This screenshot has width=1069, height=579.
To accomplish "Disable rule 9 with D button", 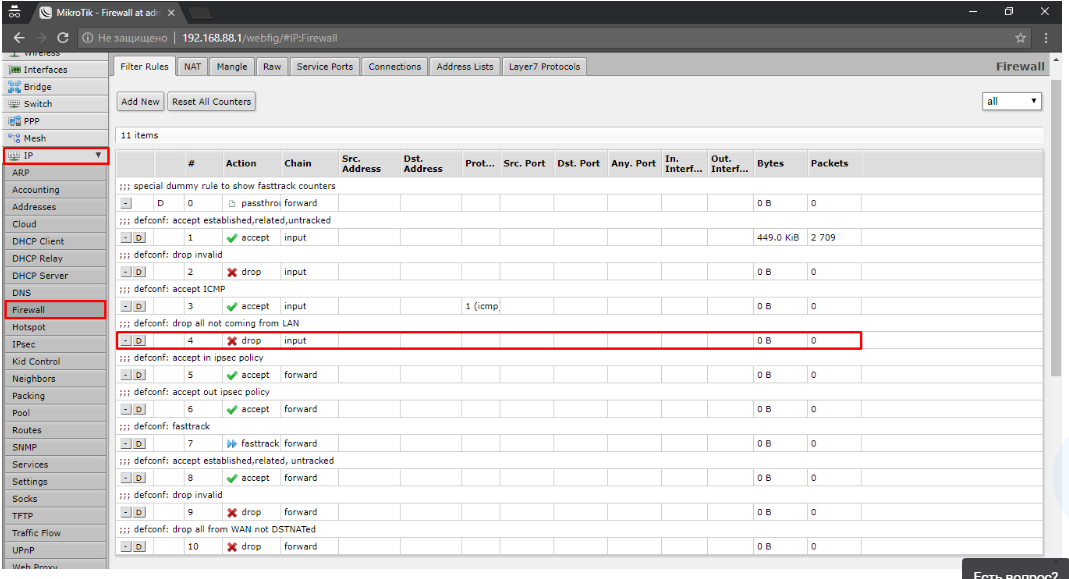I will point(139,512).
